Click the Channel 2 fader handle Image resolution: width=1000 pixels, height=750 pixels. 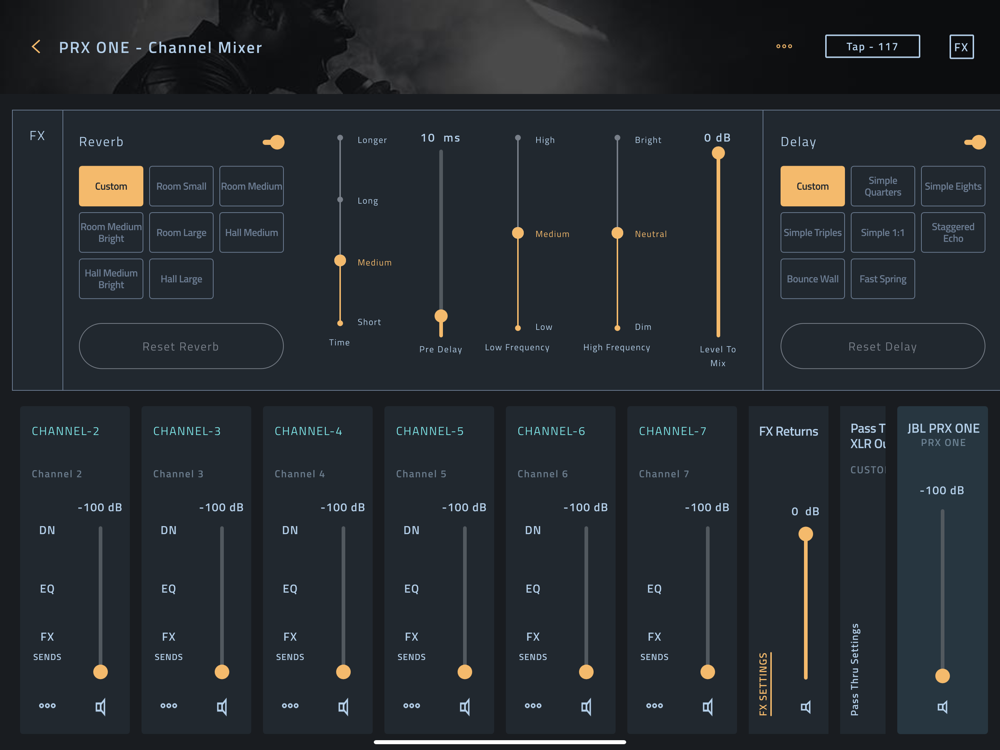[100, 672]
